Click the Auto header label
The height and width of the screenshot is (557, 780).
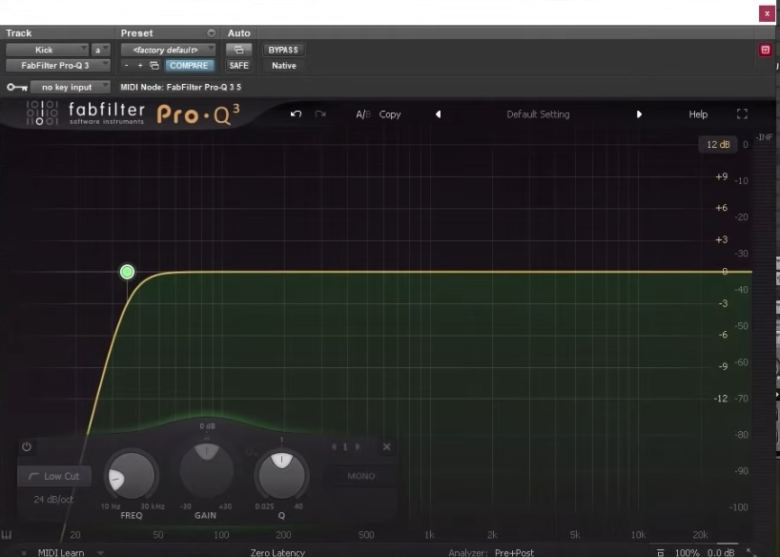239,33
